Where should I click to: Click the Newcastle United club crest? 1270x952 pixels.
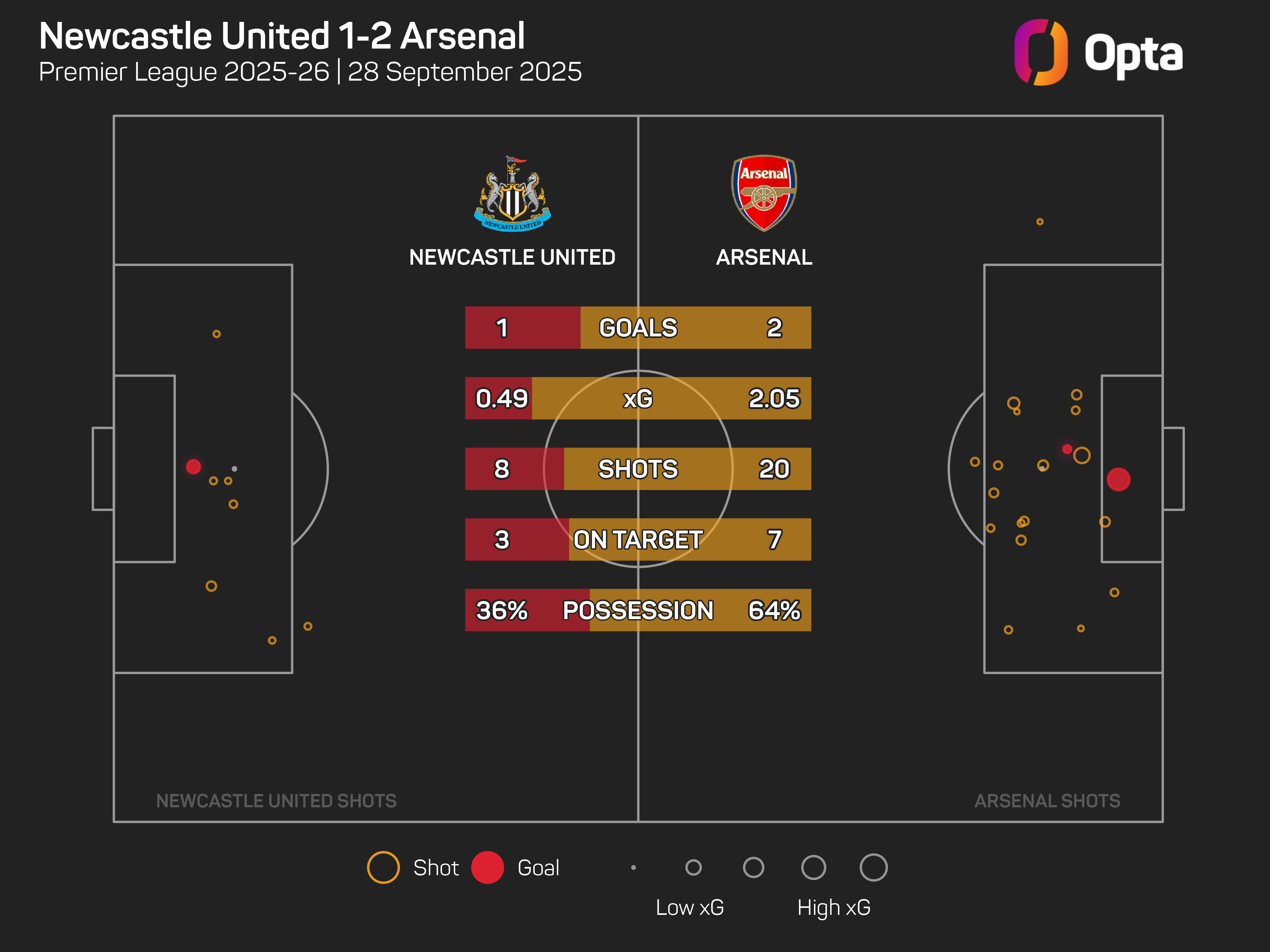pos(512,194)
